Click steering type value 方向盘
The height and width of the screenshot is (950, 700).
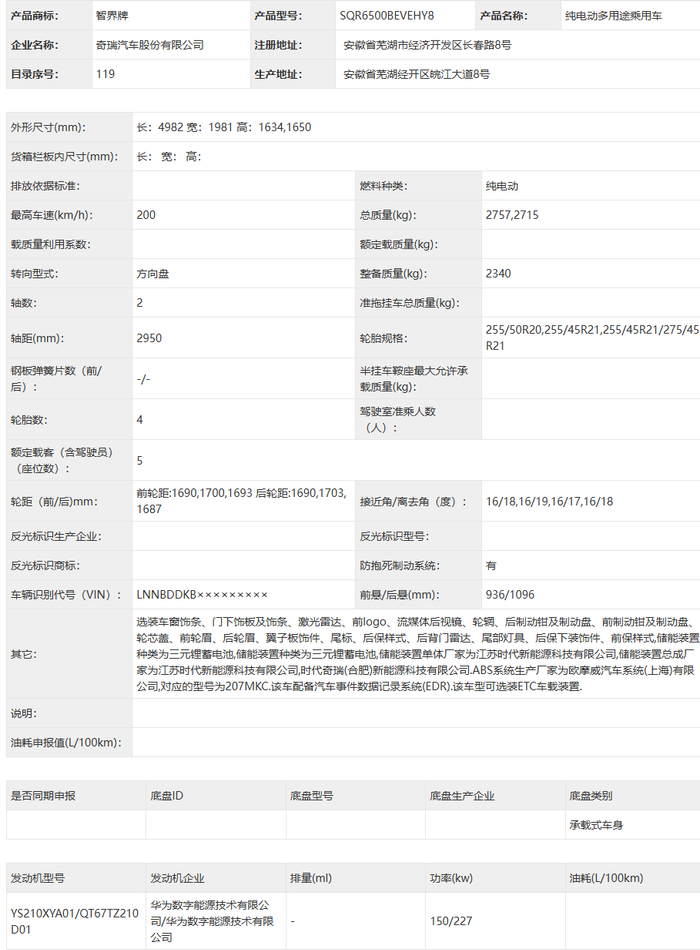click(x=153, y=274)
